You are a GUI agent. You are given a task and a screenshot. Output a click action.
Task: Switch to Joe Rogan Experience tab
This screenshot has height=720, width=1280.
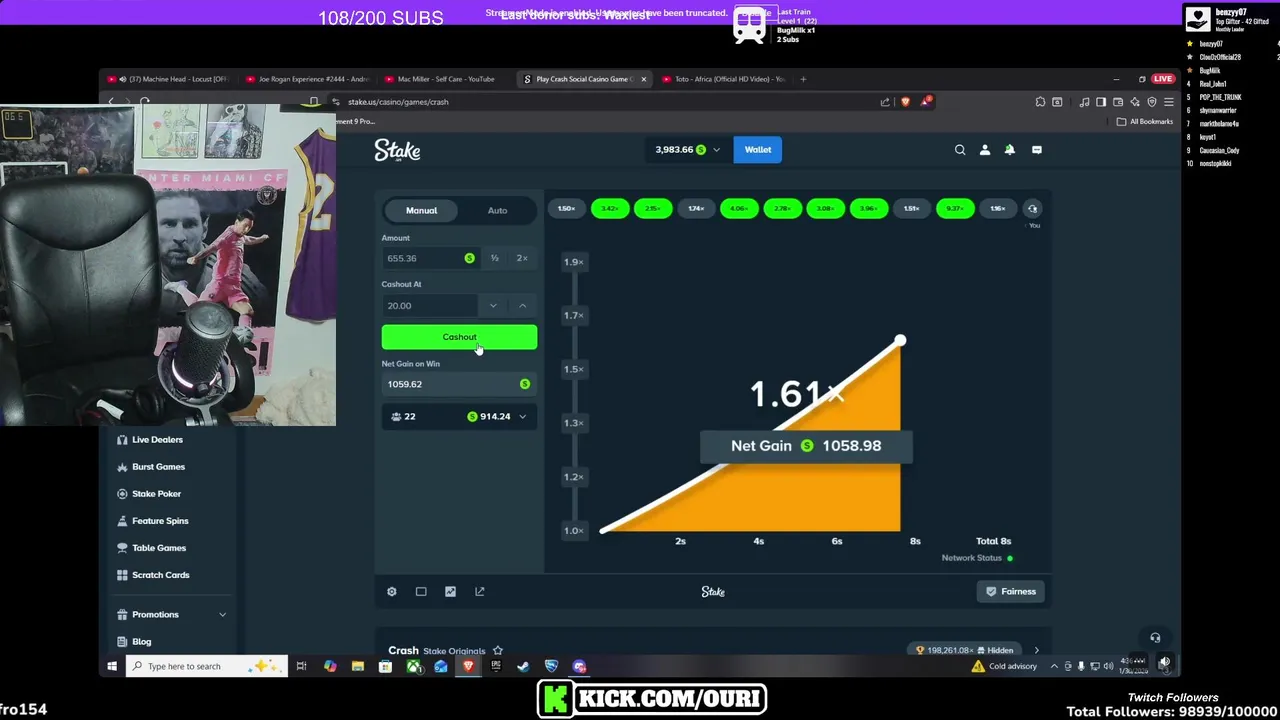pos(307,79)
